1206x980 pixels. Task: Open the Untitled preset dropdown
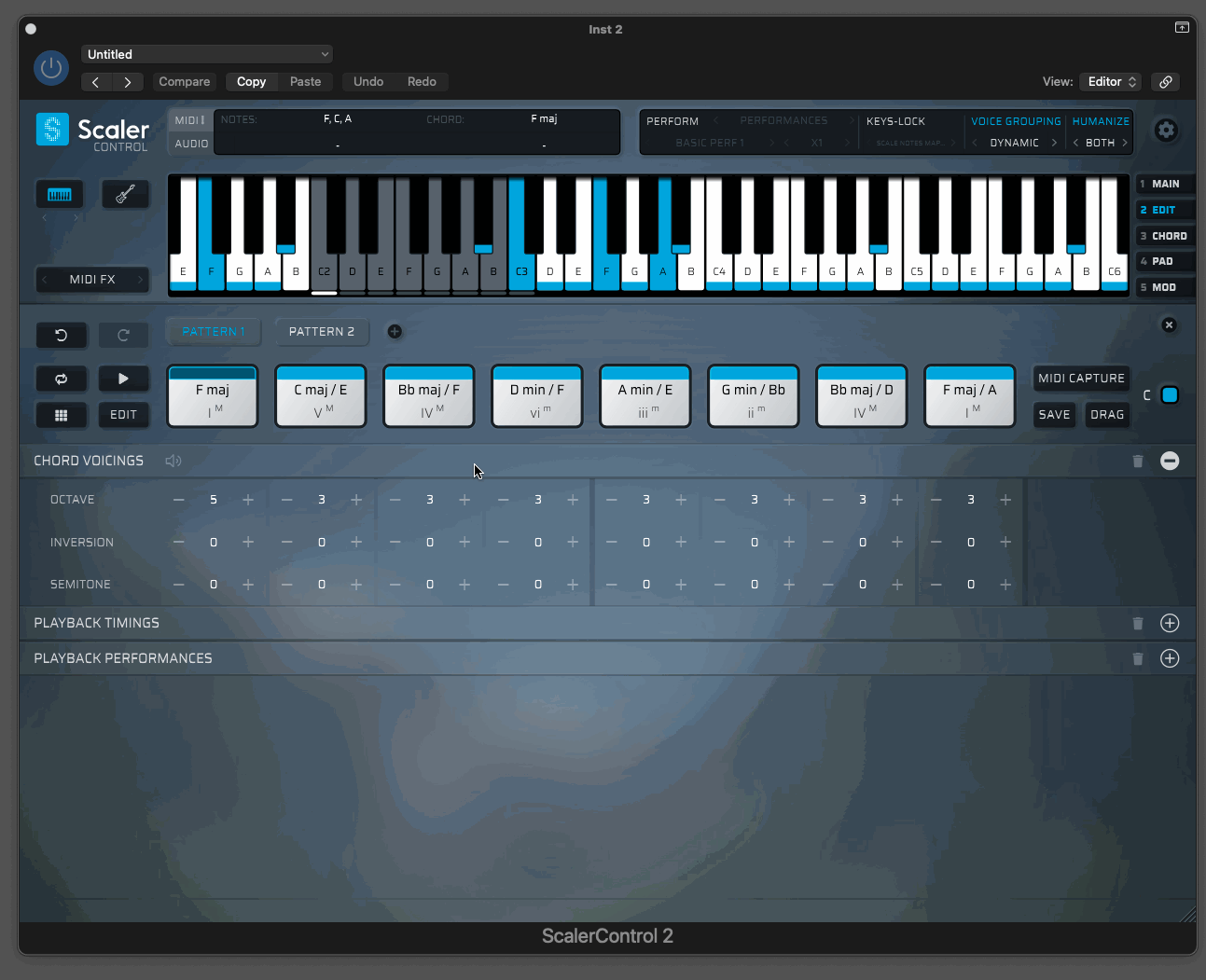[x=207, y=54]
